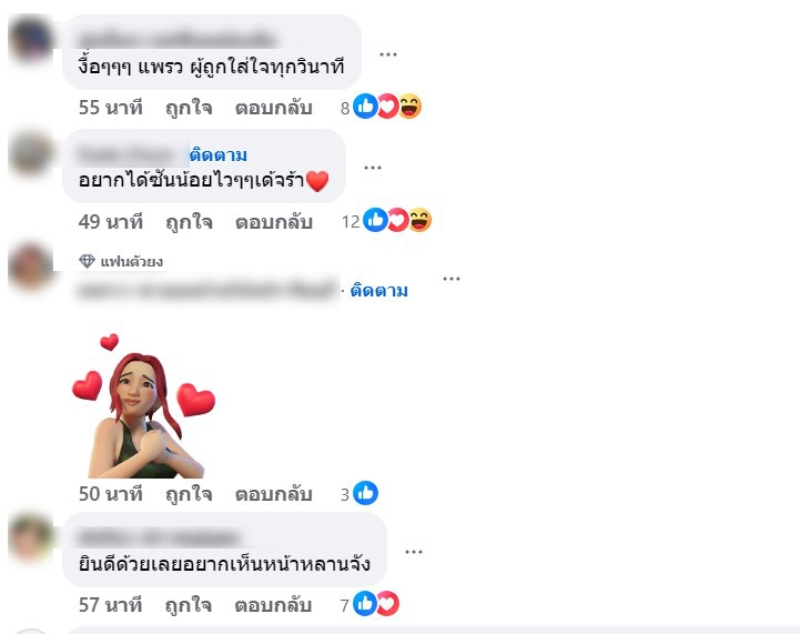Open three-dot menu on the ซันน้อย comment
This screenshot has height=634, width=800.
coord(372,167)
